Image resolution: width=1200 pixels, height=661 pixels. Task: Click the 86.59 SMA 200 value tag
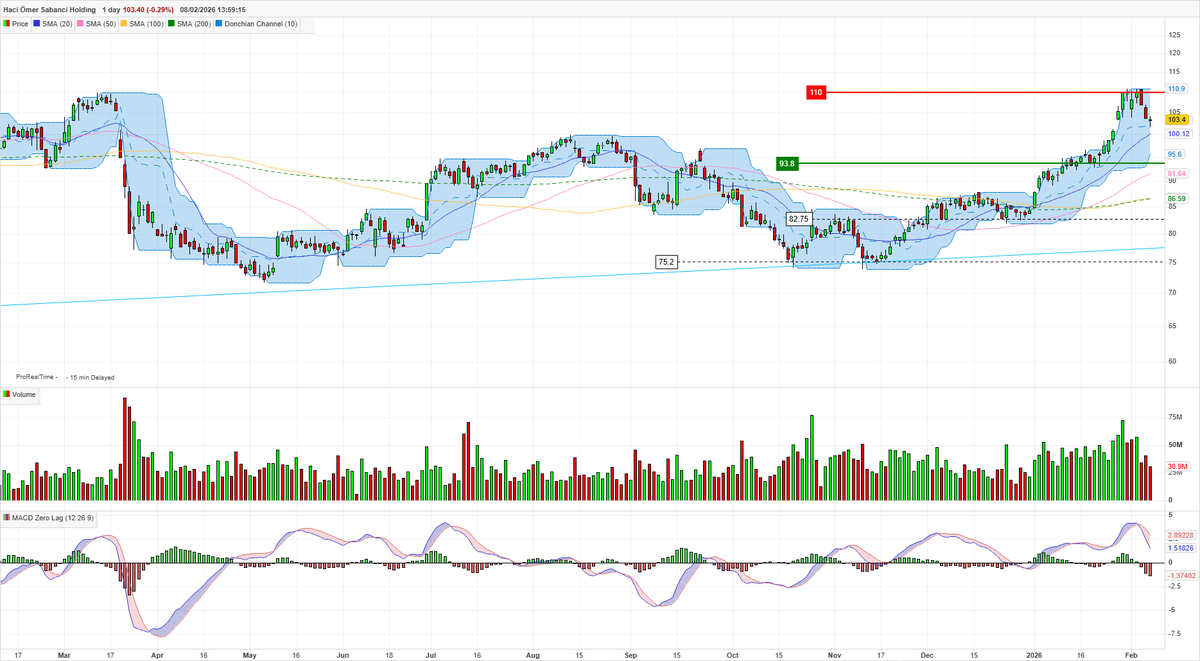[1177, 199]
